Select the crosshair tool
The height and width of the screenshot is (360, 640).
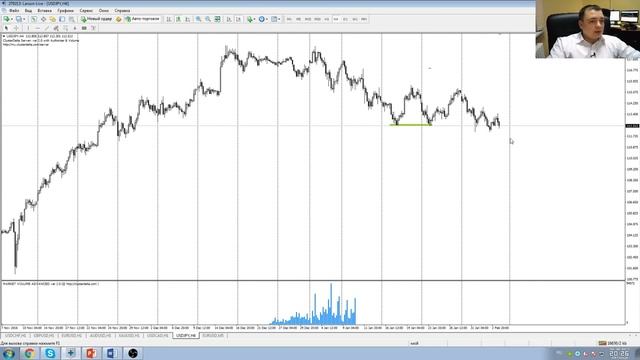[x=16, y=28]
